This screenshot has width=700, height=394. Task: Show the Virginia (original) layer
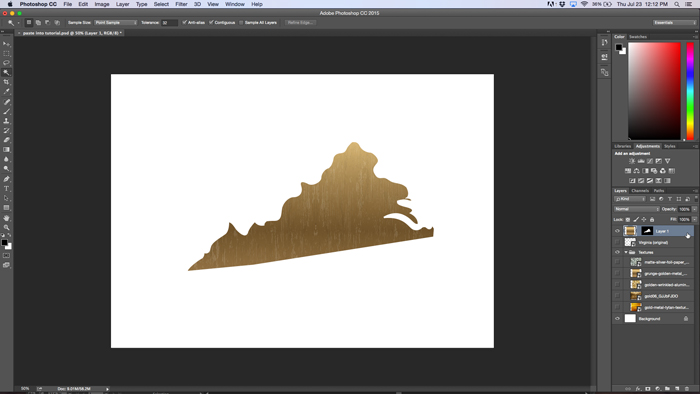617,242
